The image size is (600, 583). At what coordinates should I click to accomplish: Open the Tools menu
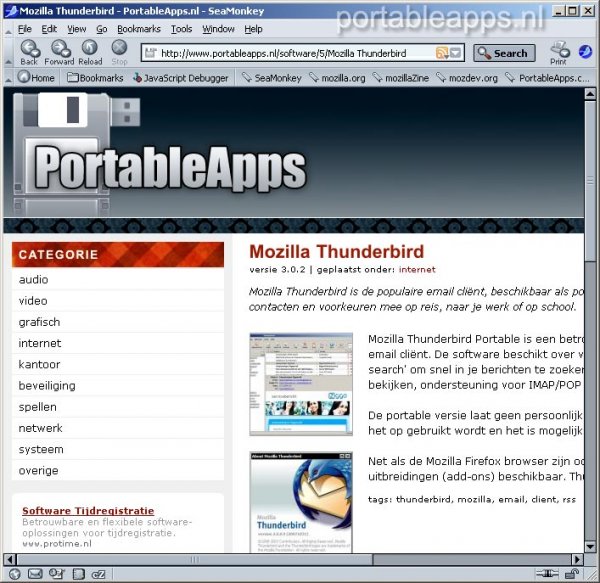click(181, 29)
